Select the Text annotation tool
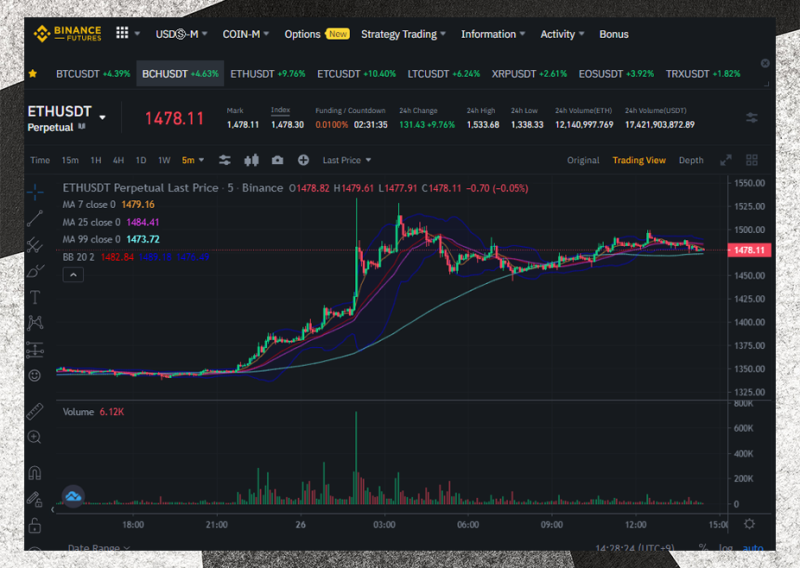This screenshot has height=568, width=800. pos(35,298)
